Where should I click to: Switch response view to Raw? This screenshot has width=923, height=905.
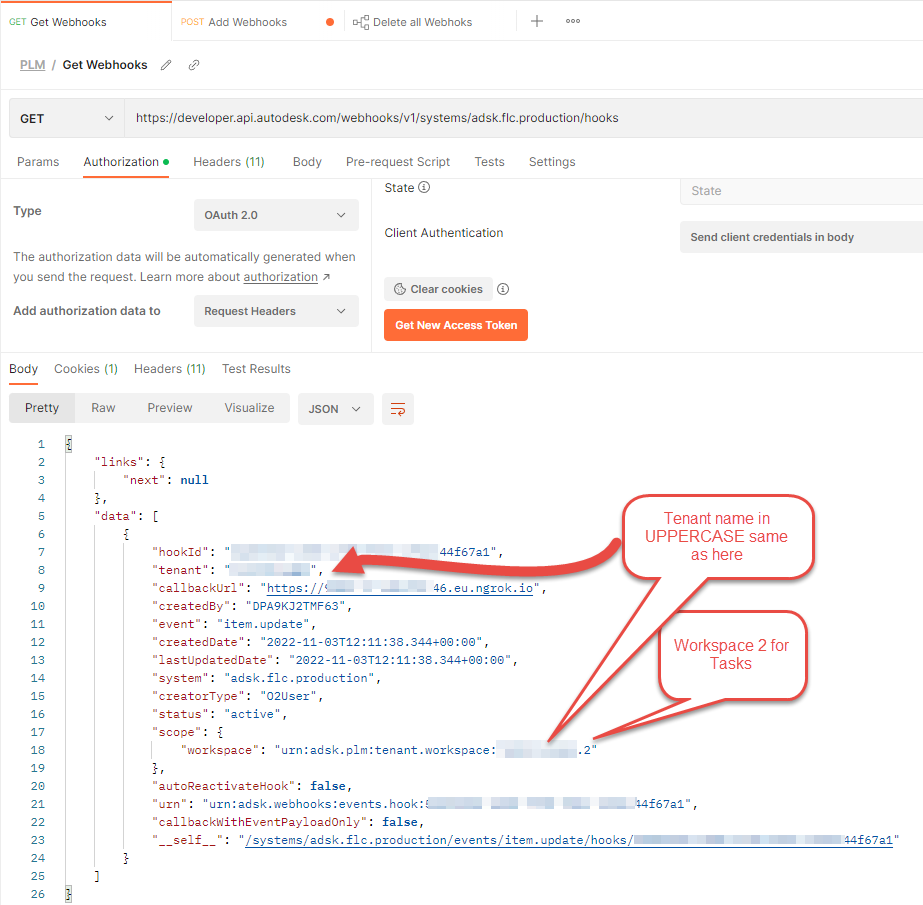click(x=103, y=408)
